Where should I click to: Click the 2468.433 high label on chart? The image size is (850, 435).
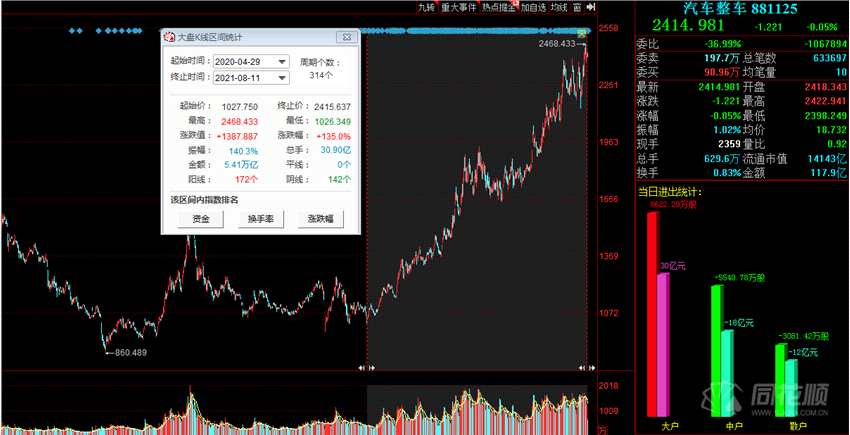coord(557,43)
